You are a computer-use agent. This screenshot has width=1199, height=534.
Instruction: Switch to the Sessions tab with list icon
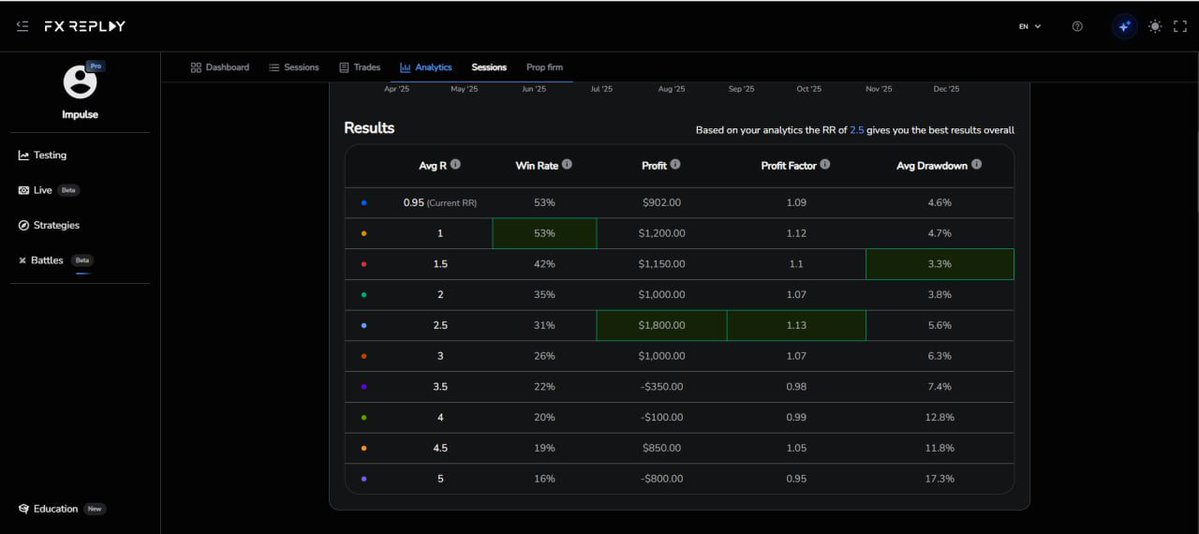click(294, 67)
